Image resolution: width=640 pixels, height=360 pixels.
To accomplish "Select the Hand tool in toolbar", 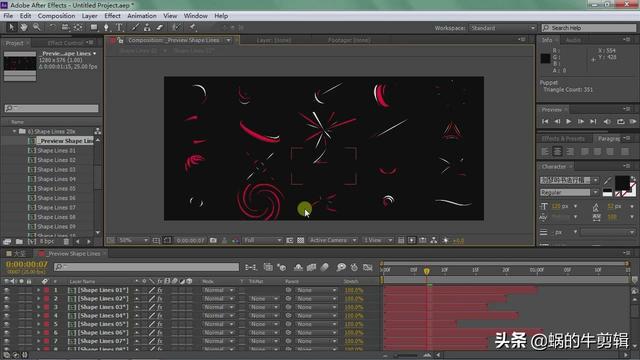I will [24, 27].
